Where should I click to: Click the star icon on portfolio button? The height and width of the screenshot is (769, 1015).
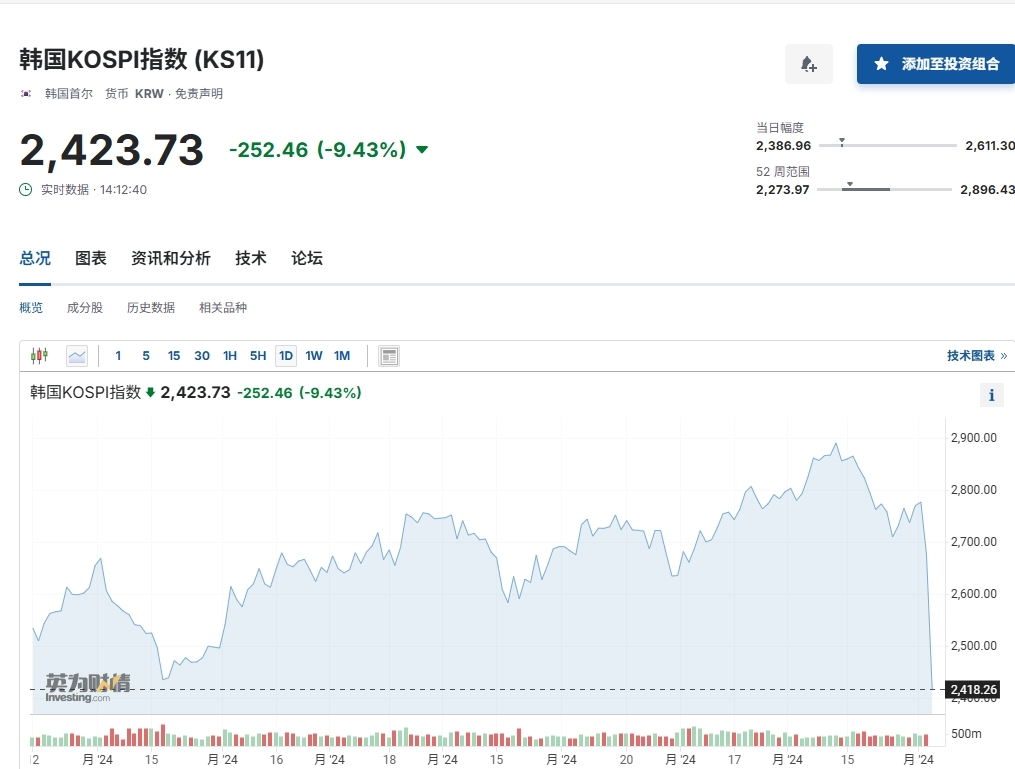[881, 64]
